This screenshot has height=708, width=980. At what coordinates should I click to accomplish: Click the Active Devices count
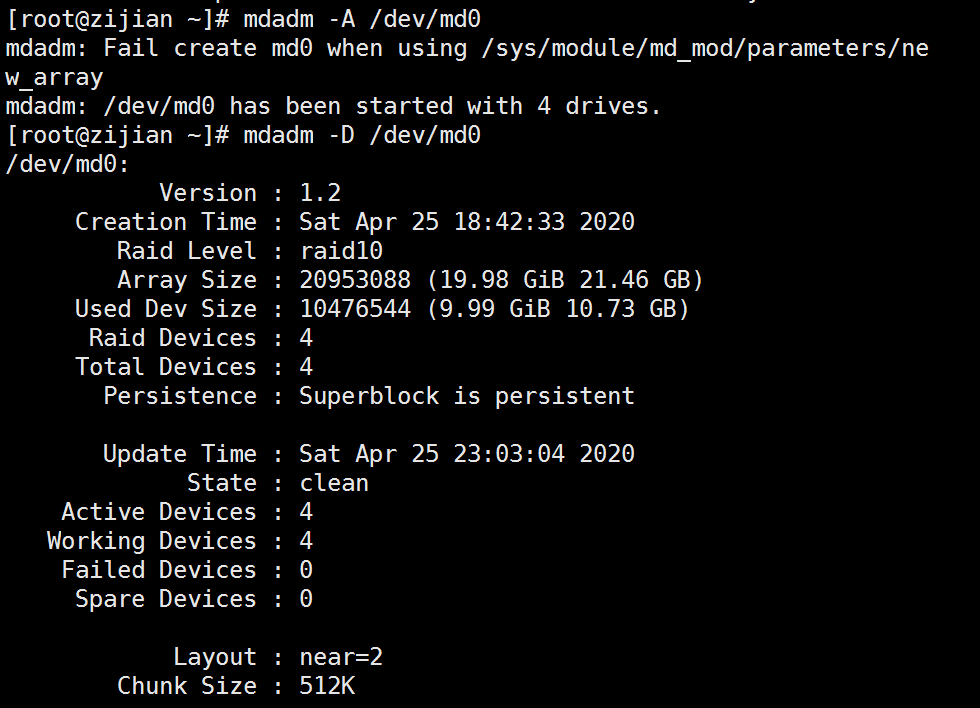306,512
